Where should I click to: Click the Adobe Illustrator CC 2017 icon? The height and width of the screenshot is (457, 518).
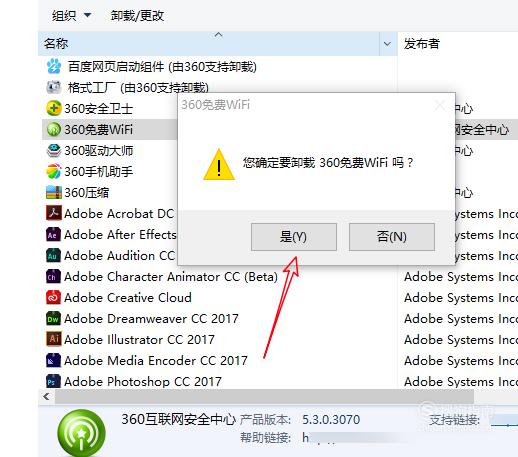point(53,339)
